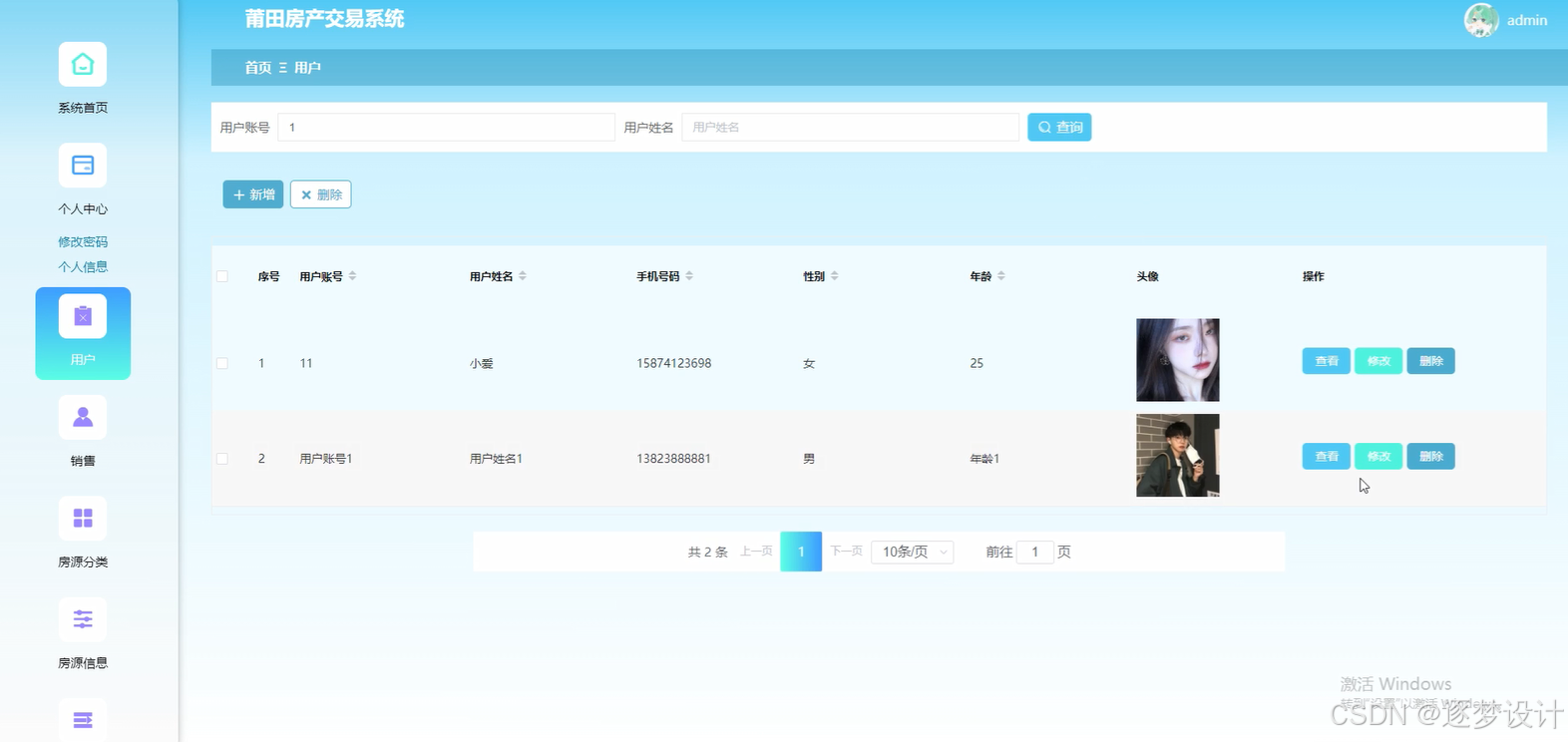Open the partially visible bottom sidebar icon
This screenshot has height=742, width=1568.
(83, 720)
